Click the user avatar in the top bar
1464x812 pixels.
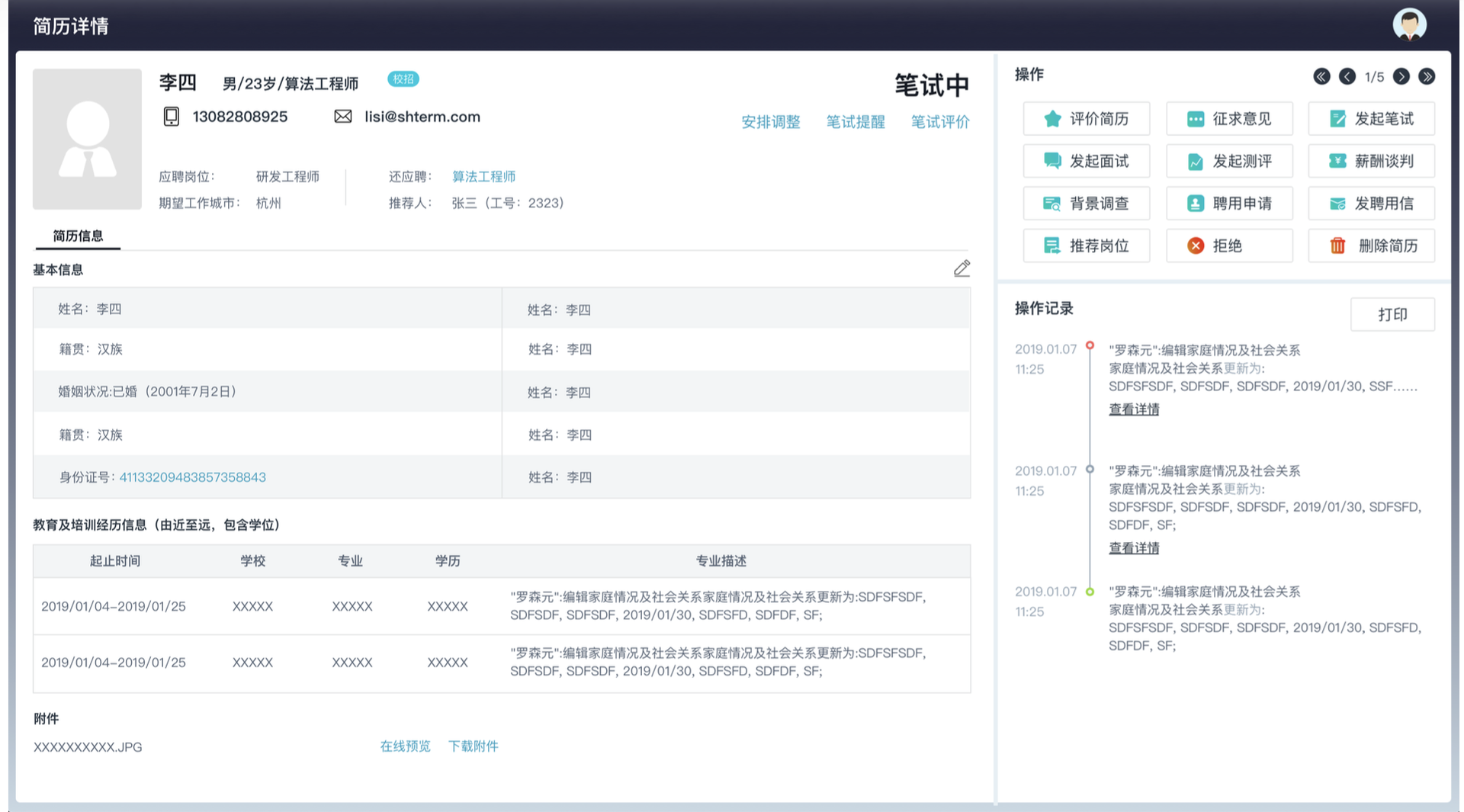click(x=1409, y=24)
